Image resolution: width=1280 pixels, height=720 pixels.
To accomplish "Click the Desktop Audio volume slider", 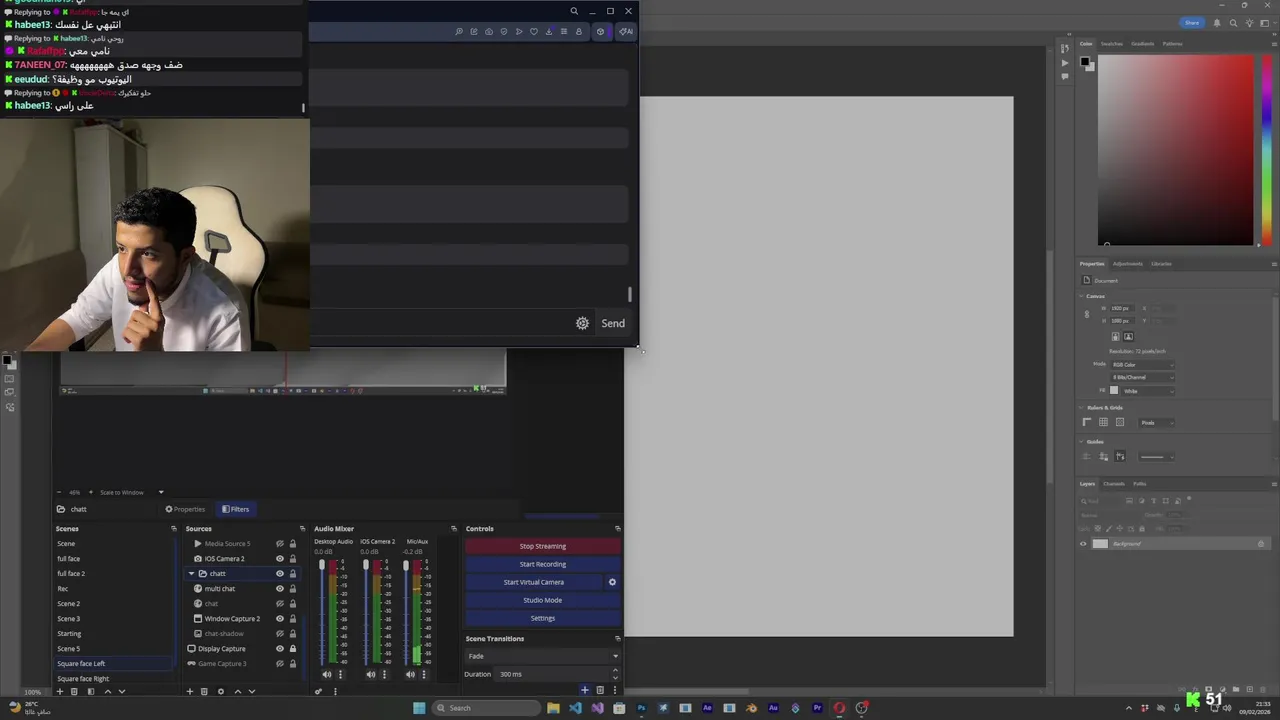I will click(x=322, y=612).
